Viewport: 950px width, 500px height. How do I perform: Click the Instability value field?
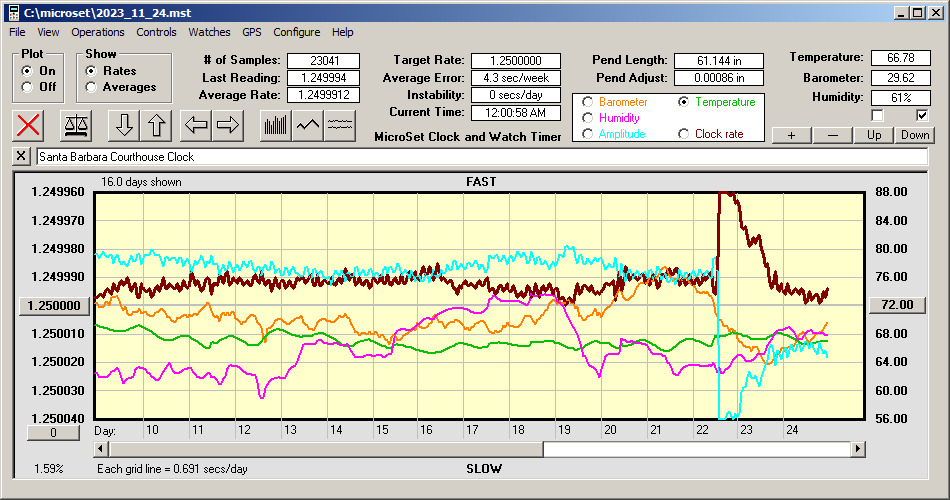516,95
